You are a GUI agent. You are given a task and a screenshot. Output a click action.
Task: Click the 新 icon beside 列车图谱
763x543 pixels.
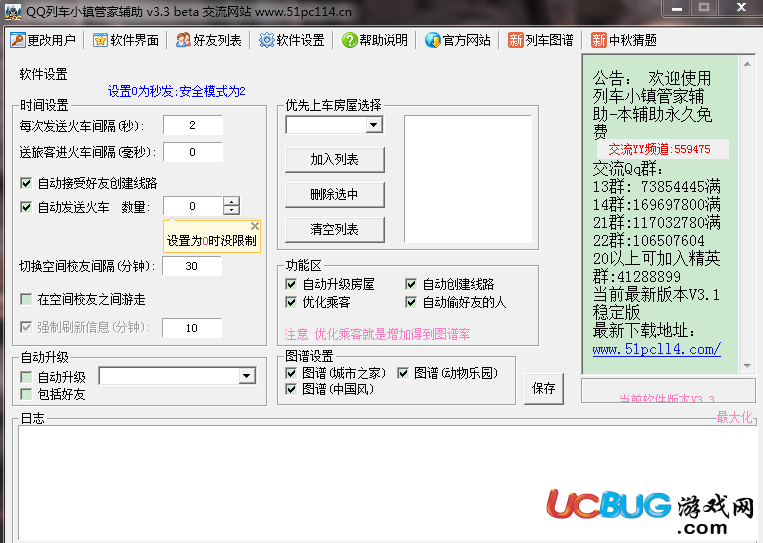point(515,40)
